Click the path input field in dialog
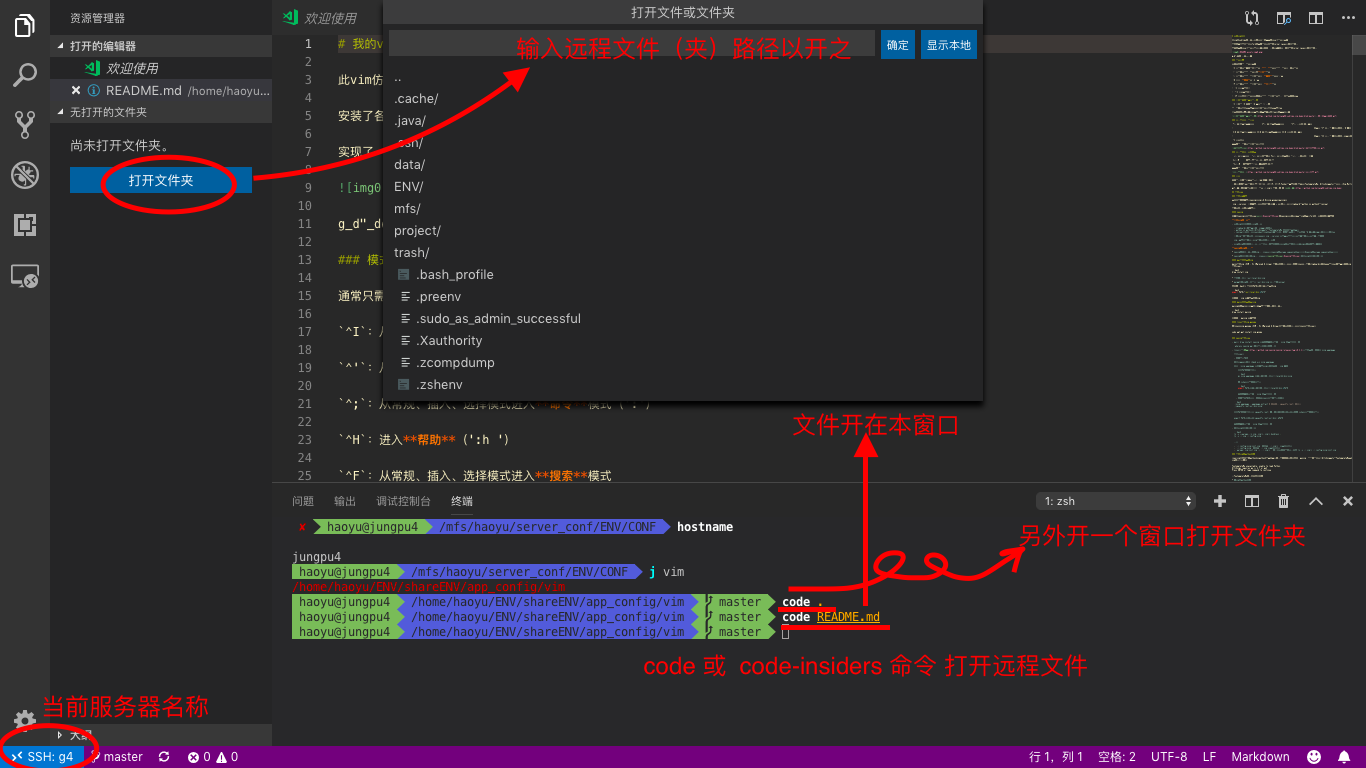Viewport: 1366px width, 768px height. [x=632, y=44]
